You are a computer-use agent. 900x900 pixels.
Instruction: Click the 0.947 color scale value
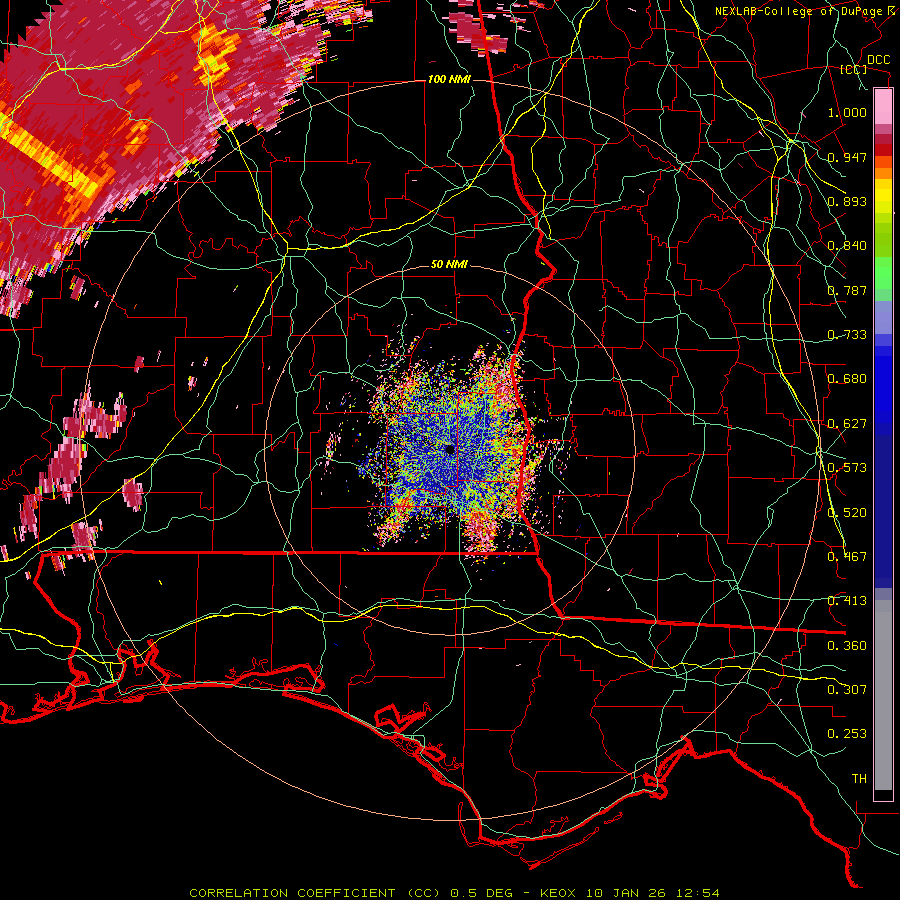click(847, 157)
